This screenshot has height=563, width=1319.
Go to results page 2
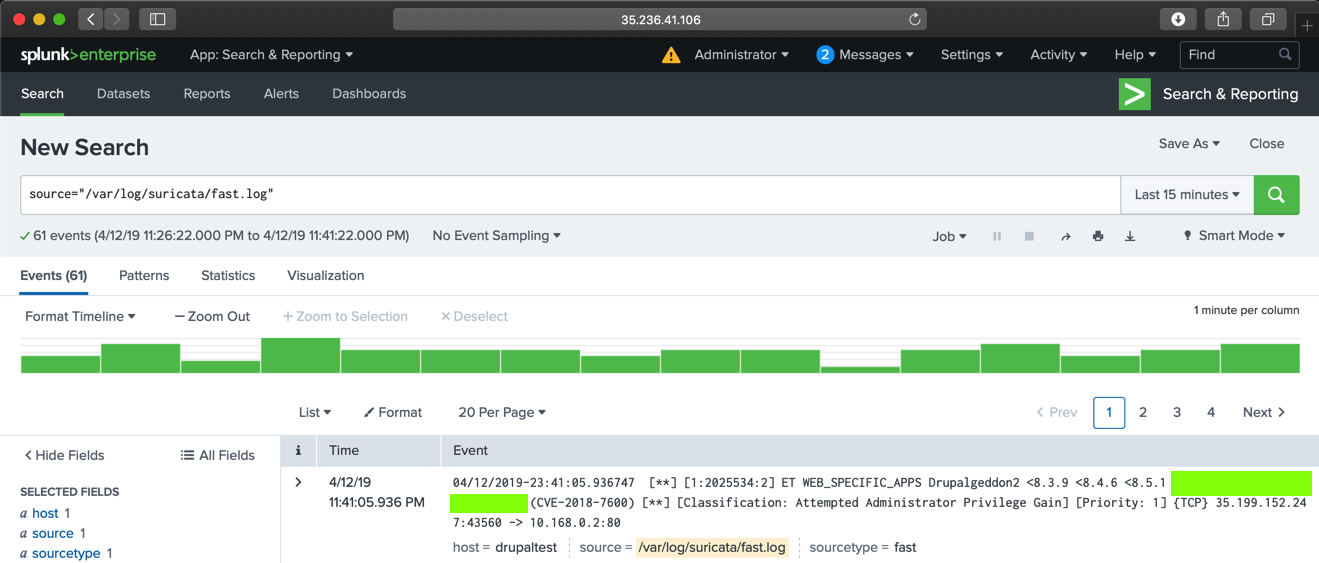(1143, 412)
